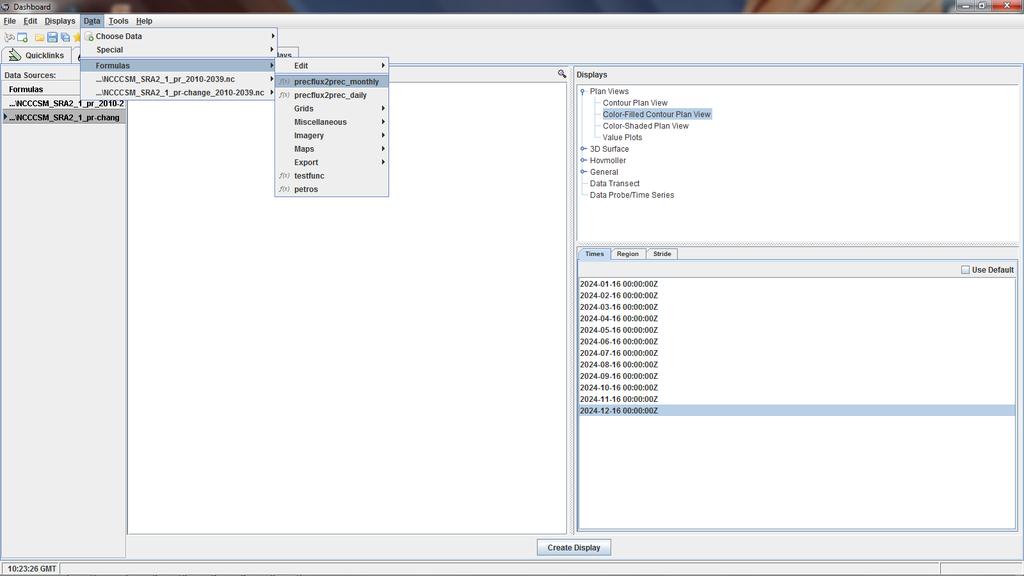
Task: Select time 2024-04-16 00:00:00Z
Action: (x=797, y=319)
